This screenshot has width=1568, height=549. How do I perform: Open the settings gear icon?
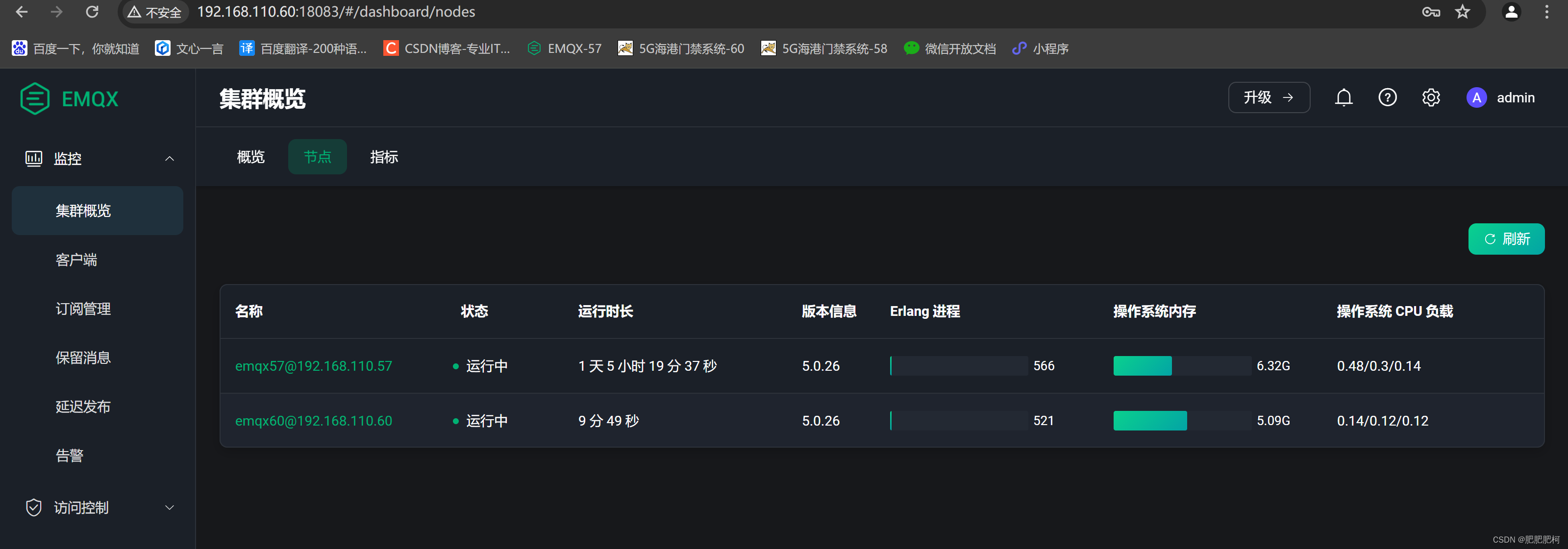1431,97
